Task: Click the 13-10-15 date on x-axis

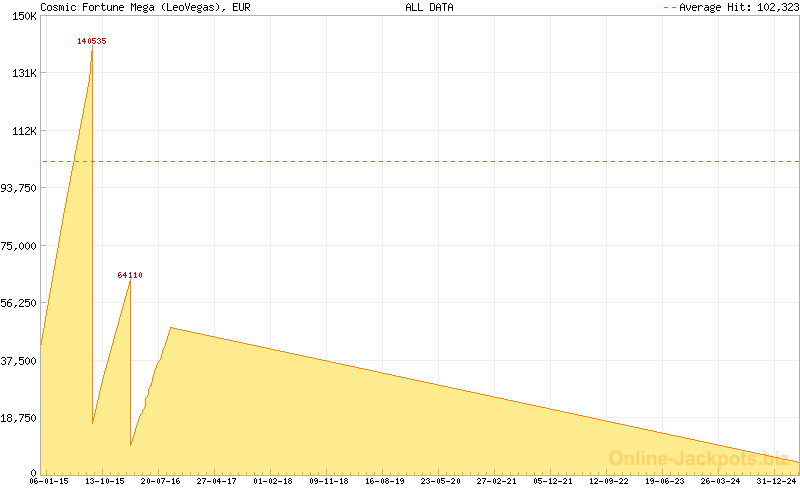Action: [104, 481]
